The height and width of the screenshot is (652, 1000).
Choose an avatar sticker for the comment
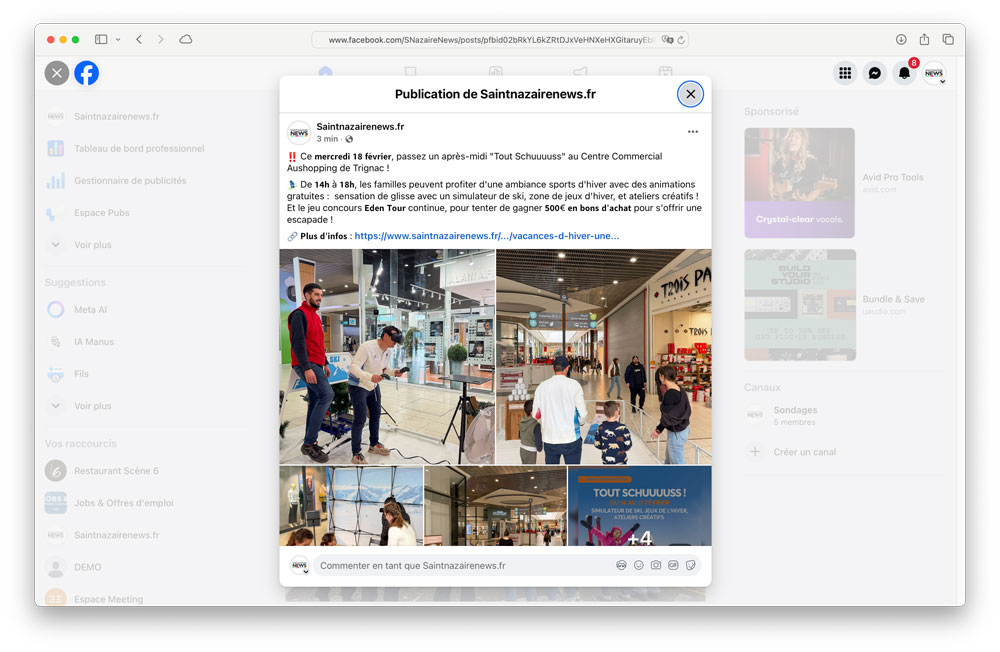coord(621,565)
